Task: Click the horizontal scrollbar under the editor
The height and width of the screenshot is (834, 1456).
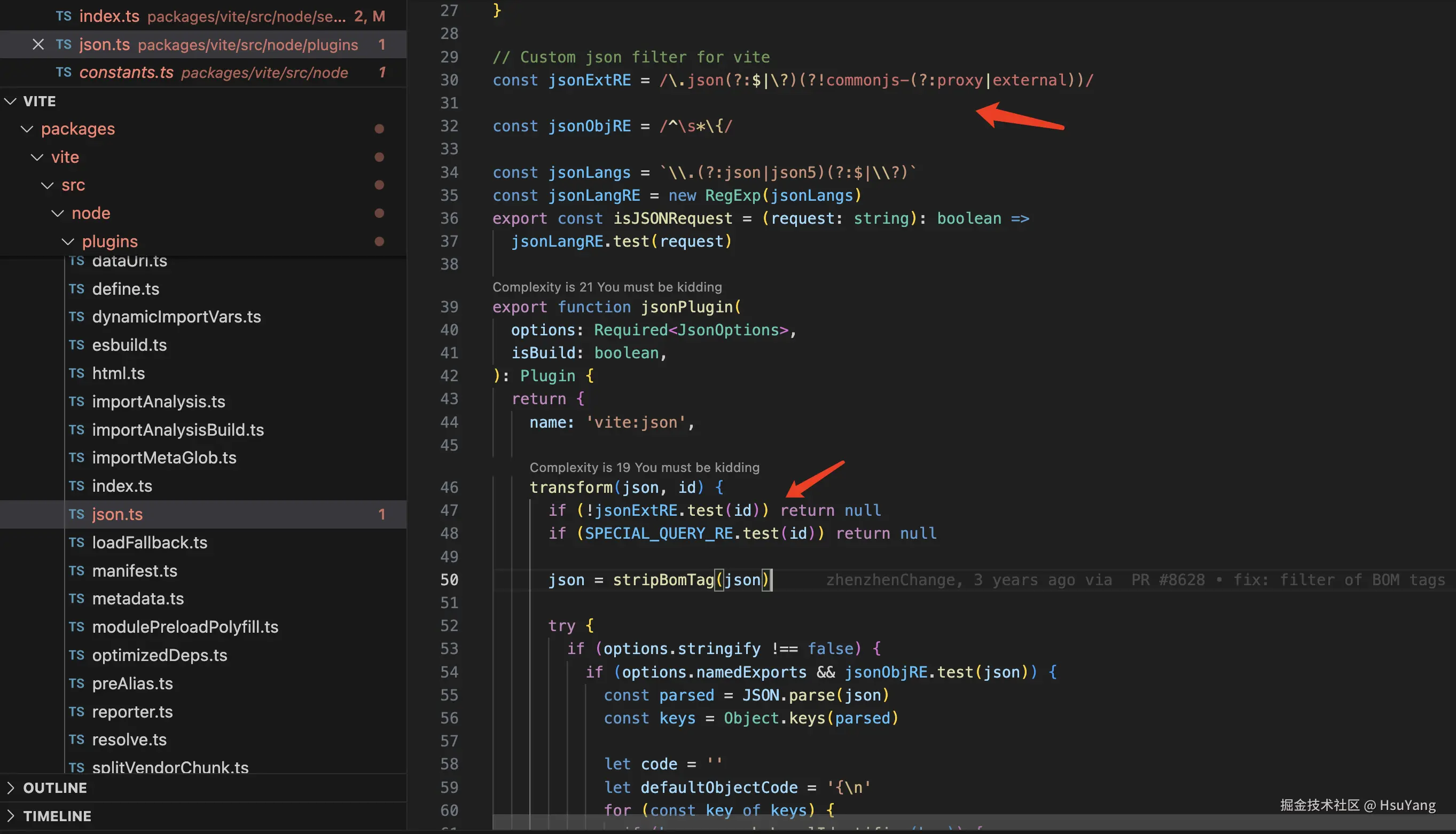Action: pos(917,822)
